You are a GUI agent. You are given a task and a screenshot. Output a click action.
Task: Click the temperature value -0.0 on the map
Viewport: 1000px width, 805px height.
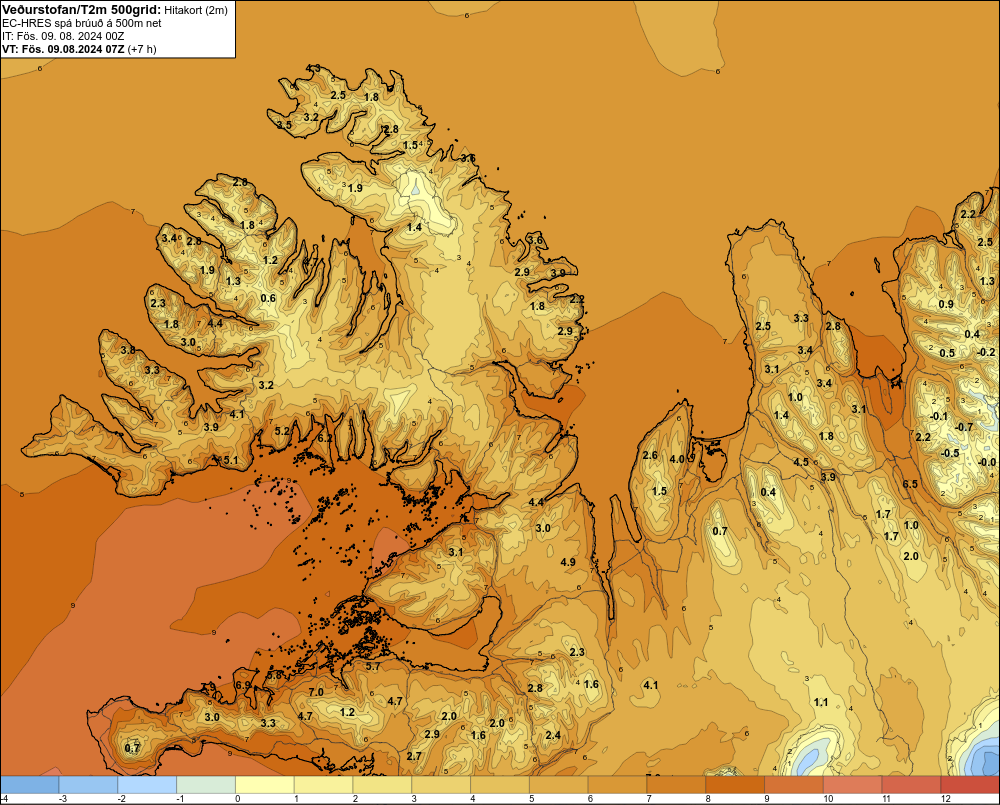(x=987, y=462)
